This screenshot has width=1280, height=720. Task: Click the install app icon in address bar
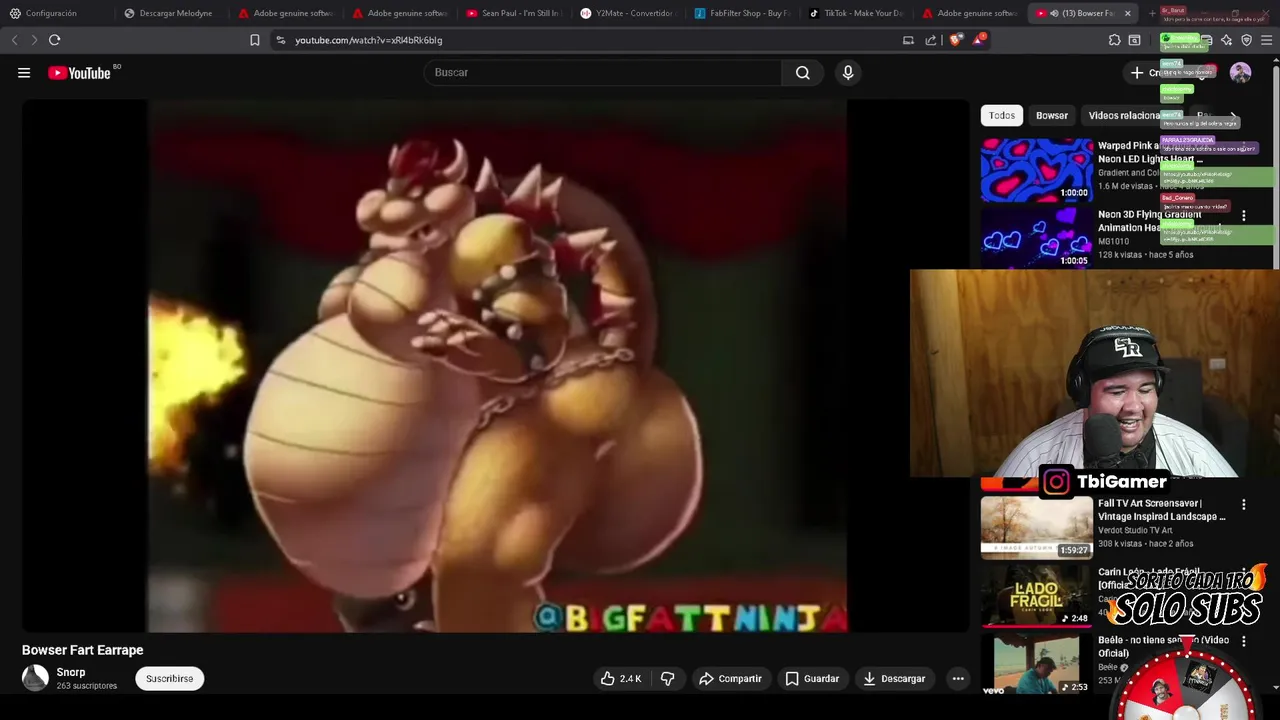click(x=908, y=40)
